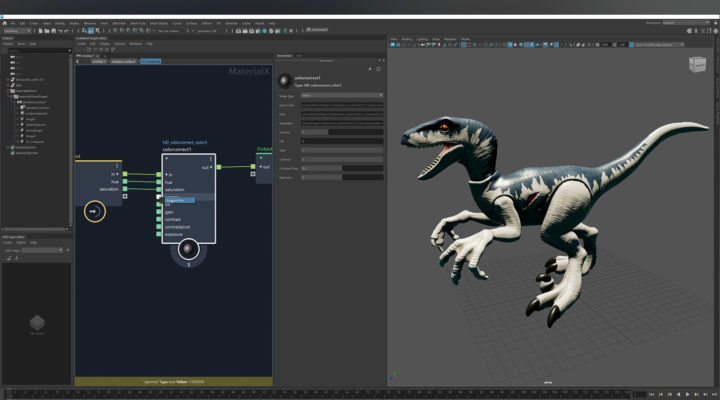Open the Windows menu in main menu bar
The image size is (720, 400).
(90, 23)
